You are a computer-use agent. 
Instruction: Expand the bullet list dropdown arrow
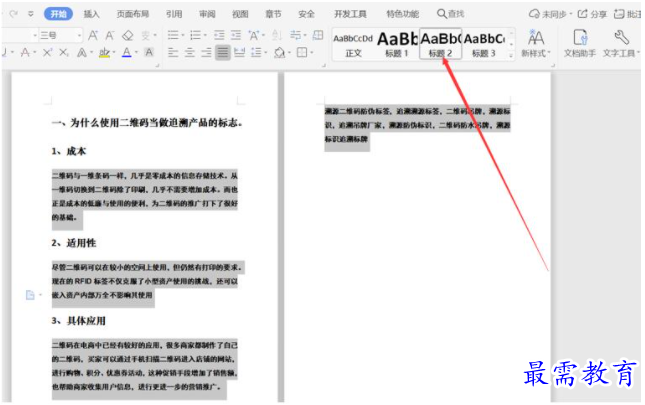pyautogui.click(x=183, y=35)
